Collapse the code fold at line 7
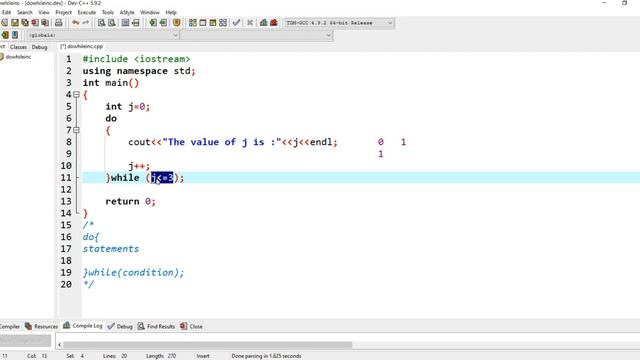 pos(76,130)
